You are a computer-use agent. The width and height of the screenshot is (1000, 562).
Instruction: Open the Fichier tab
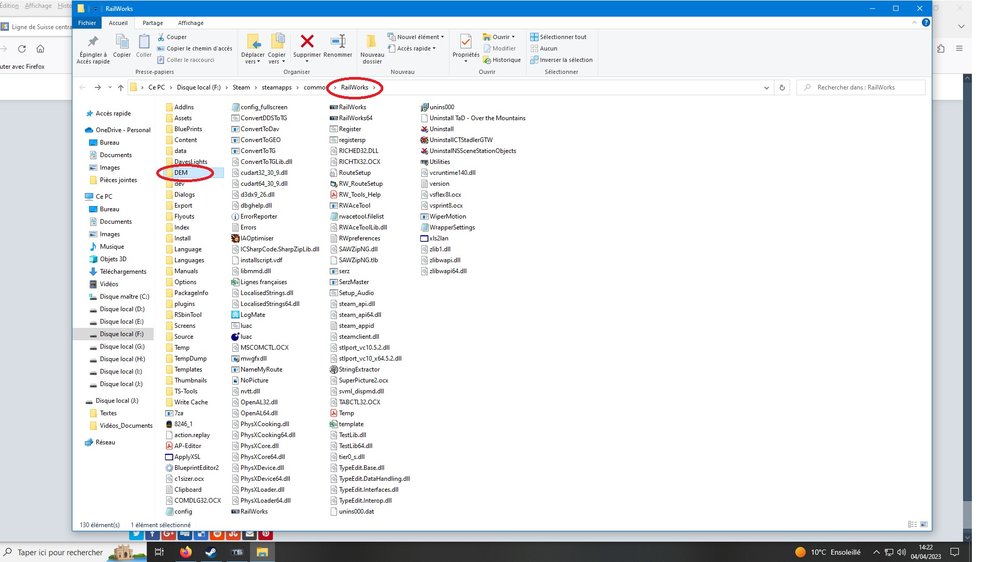(87, 23)
